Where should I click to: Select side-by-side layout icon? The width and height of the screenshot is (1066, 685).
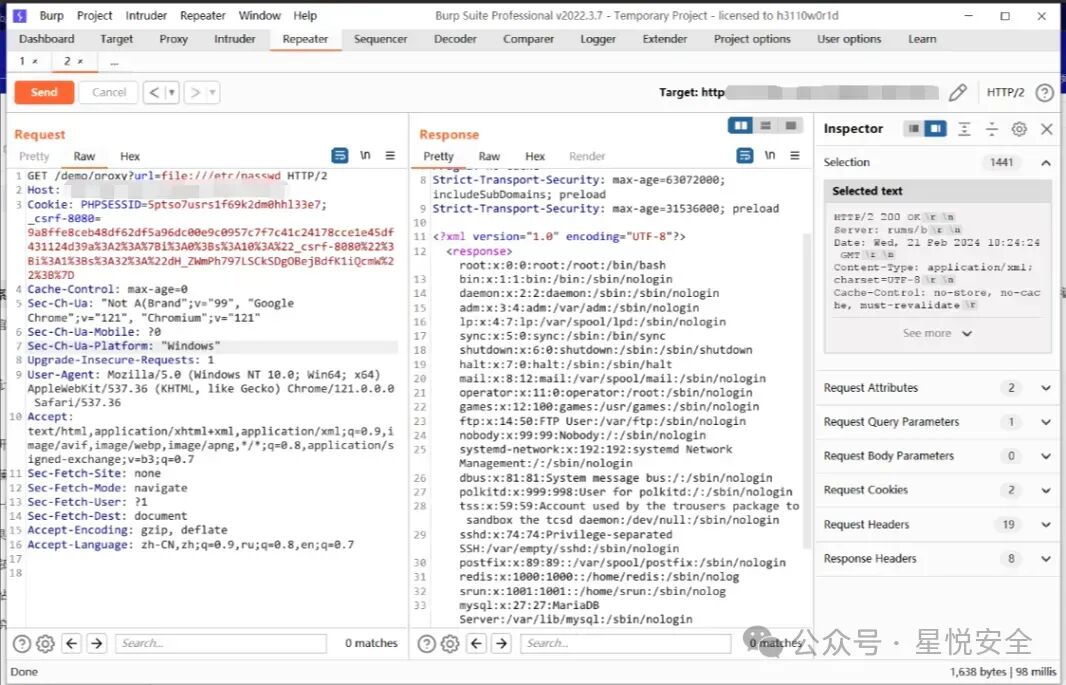(x=740, y=125)
